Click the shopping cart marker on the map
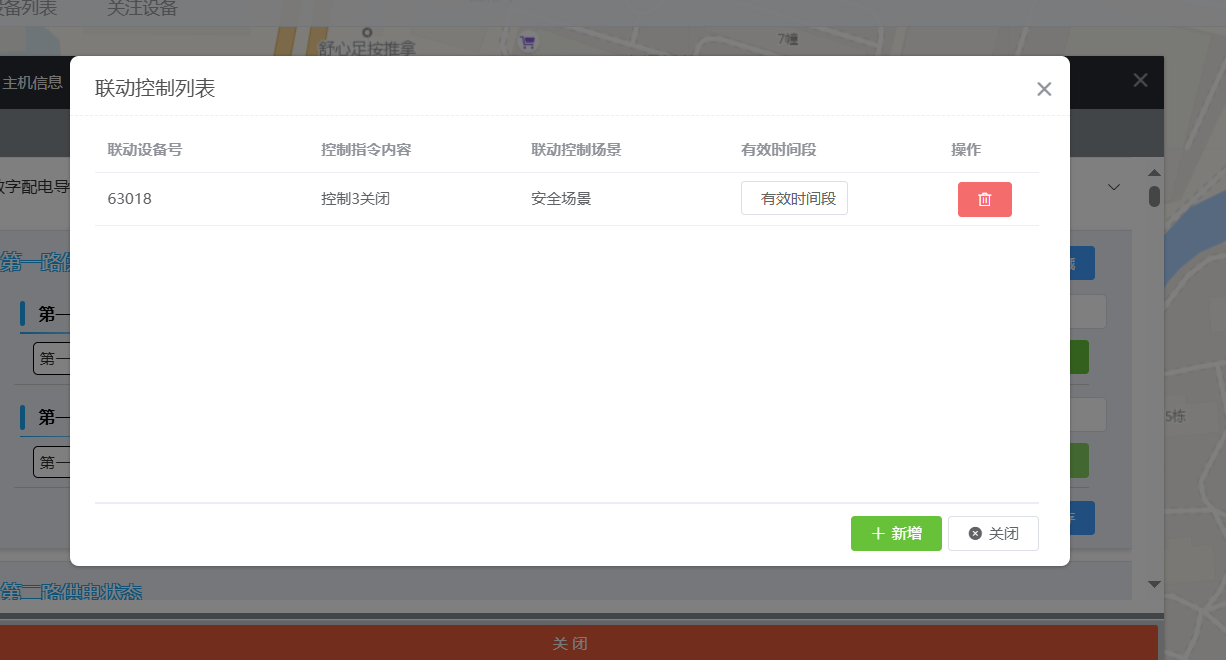Viewport: 1226px width, 660px height. coord(527,42)
